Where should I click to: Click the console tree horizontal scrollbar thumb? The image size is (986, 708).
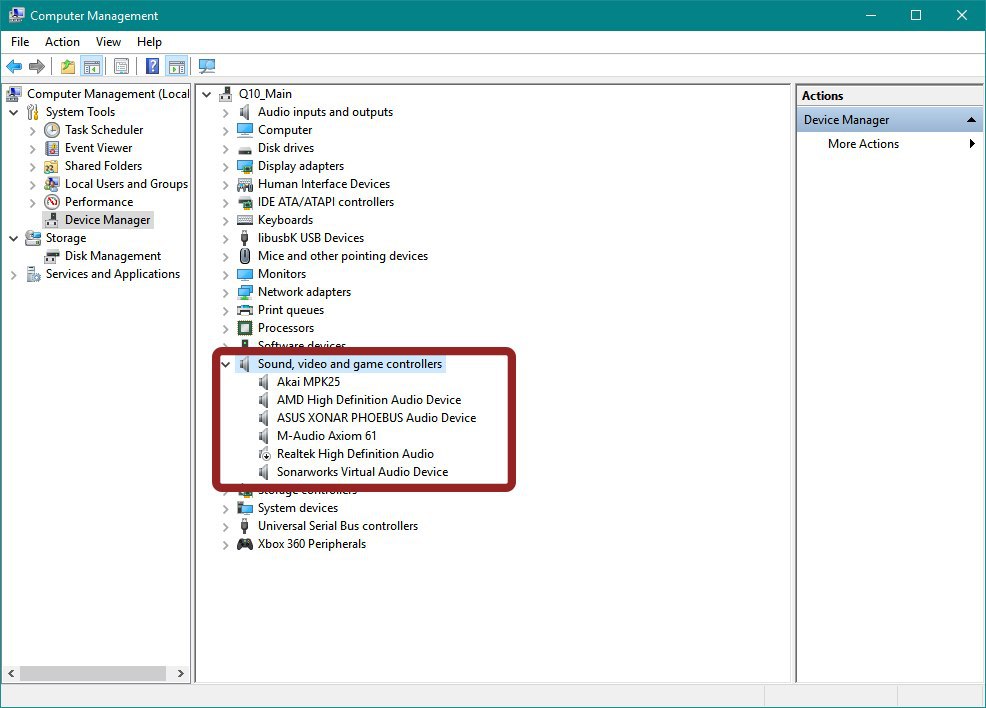pos(93,673)
